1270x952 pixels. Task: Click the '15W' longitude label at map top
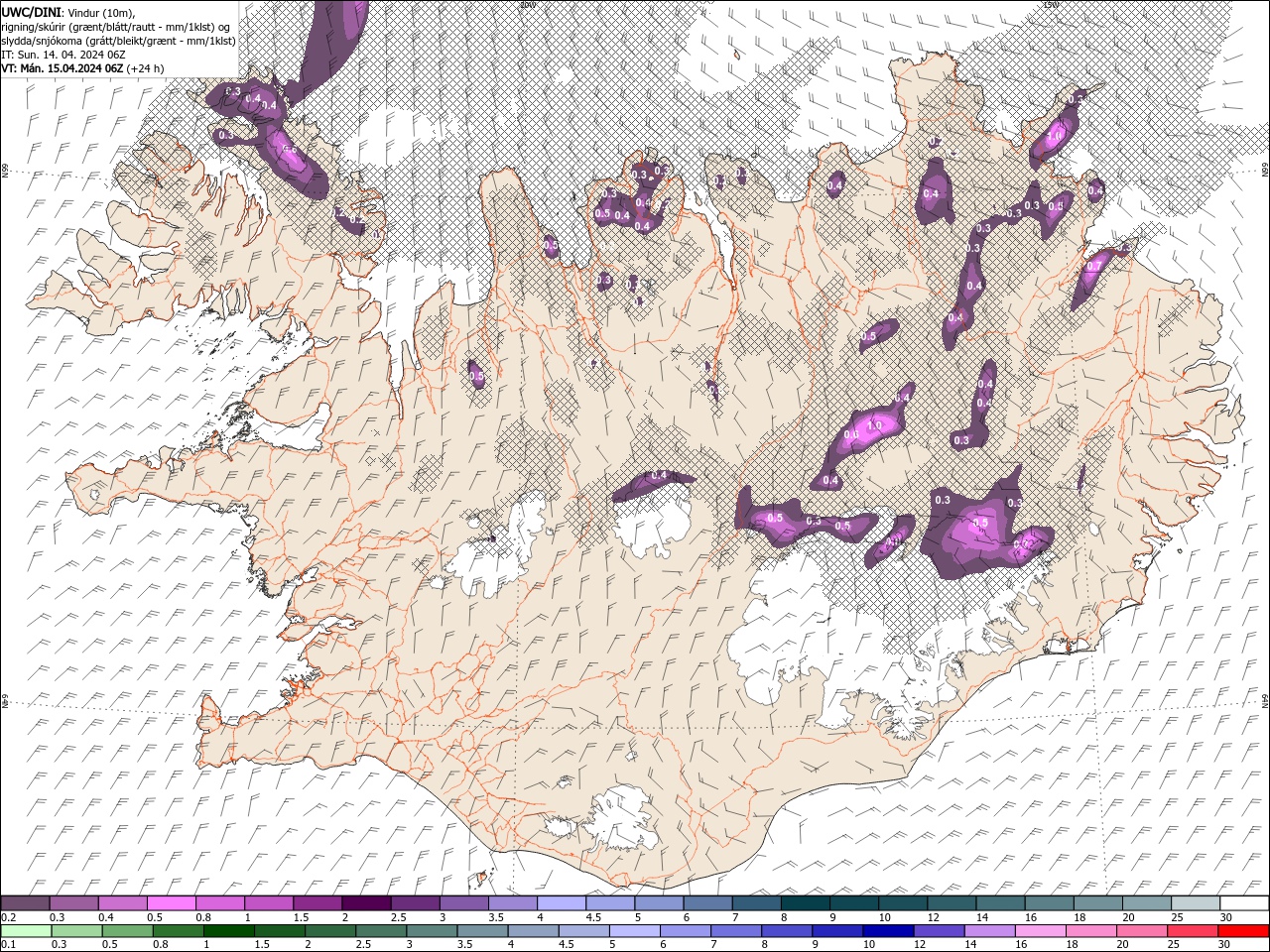click(1051, 5)
